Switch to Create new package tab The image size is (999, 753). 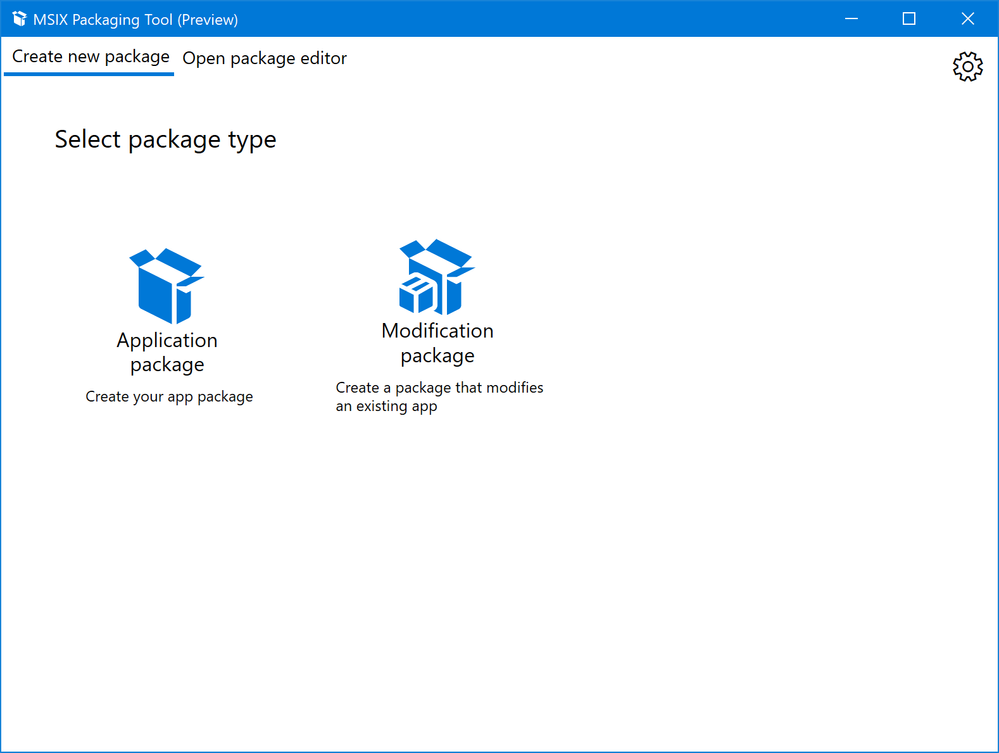(x=90, y=57)
